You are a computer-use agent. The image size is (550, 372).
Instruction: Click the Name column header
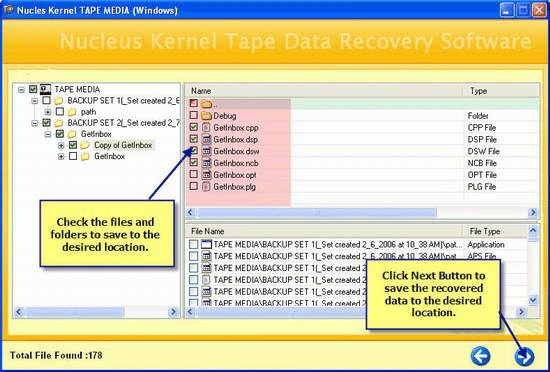[x=323, y=91]
